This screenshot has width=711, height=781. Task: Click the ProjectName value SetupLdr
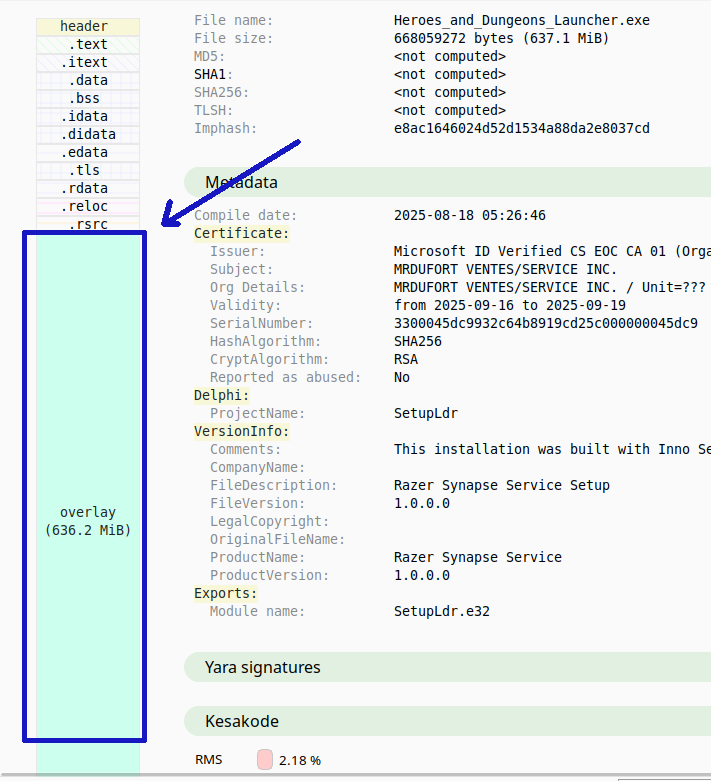tap(426, 413)
